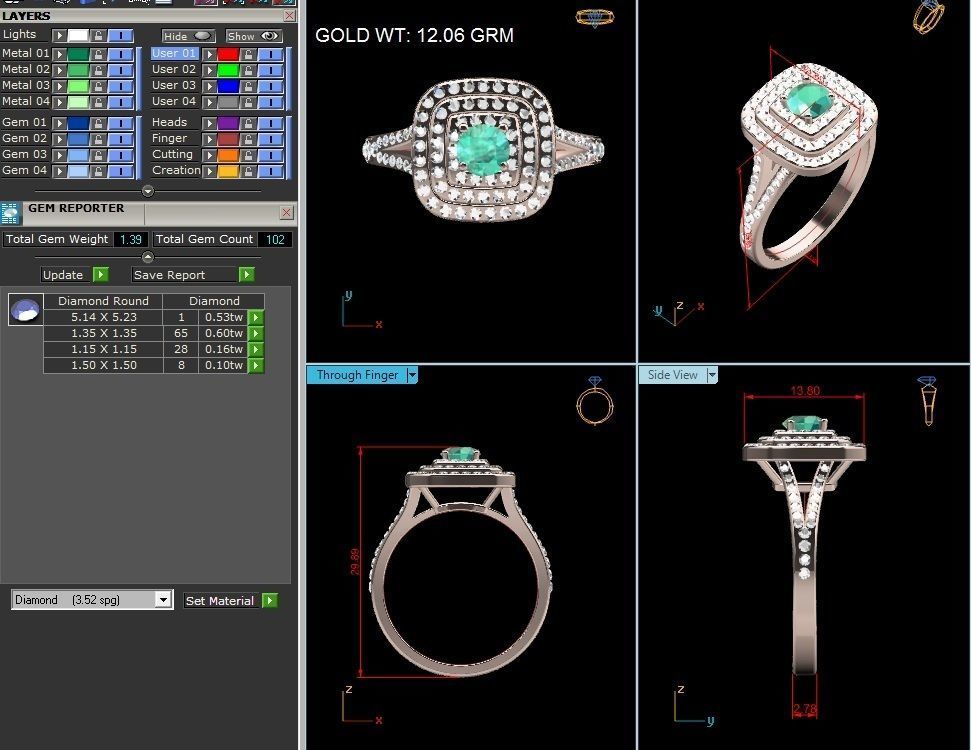The height and width of the screenshot is (750, 971).
Task: Activate the Side View viewport label
Action: click(673, 375)
